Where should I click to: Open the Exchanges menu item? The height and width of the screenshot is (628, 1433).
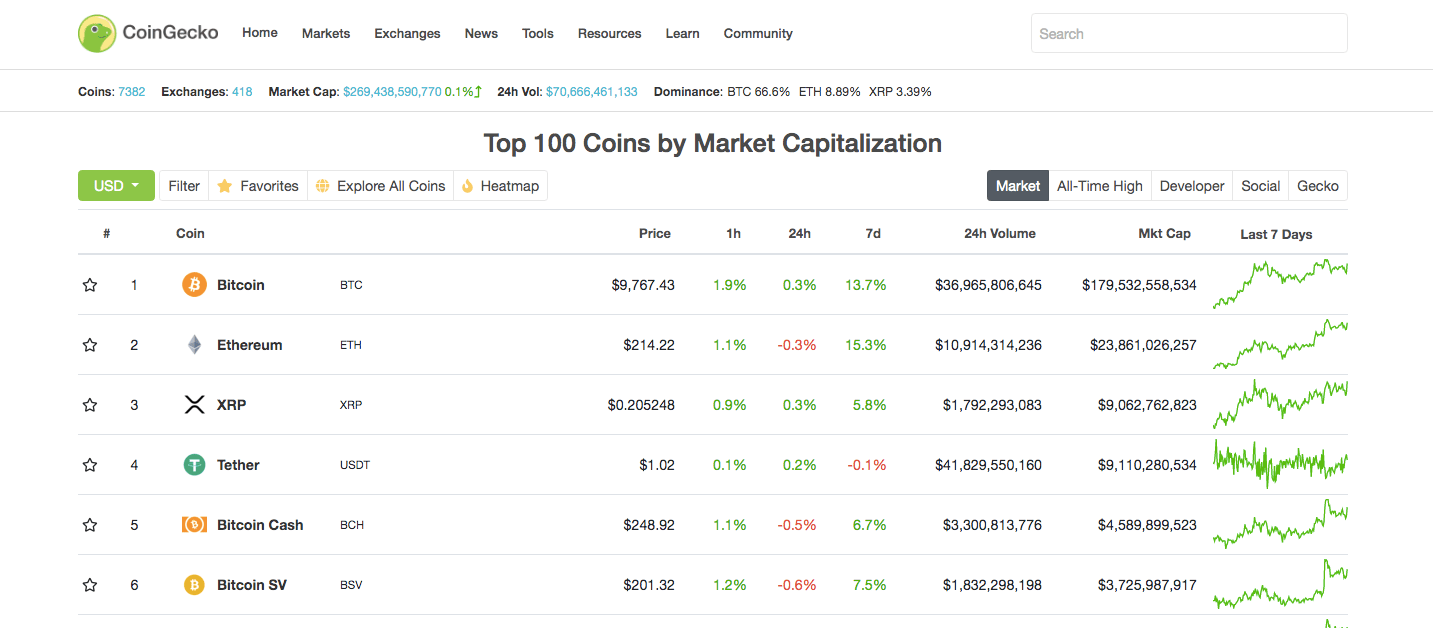pos(407,33)
